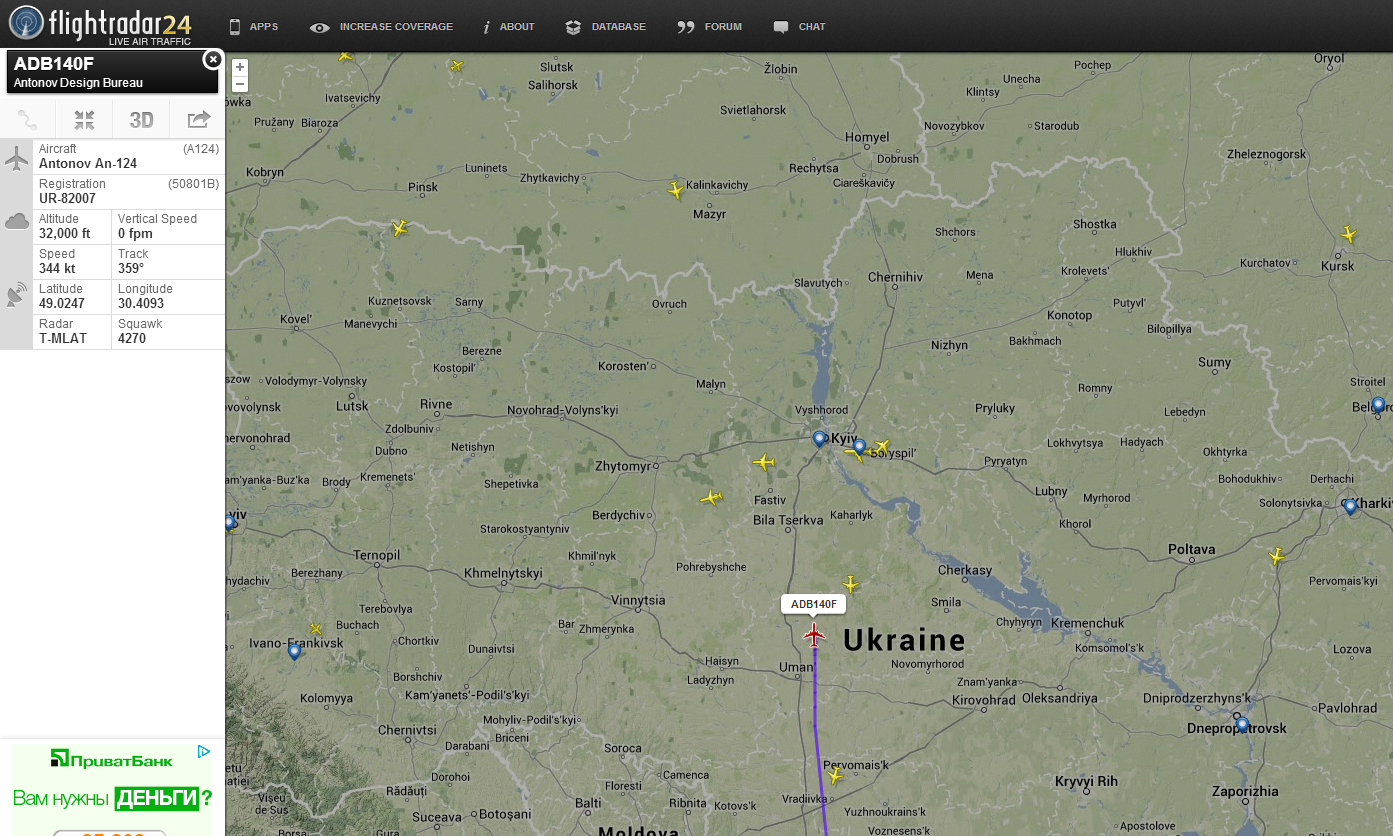Open the Apps menu
The image size is (1393, 836).
point(254,27)
